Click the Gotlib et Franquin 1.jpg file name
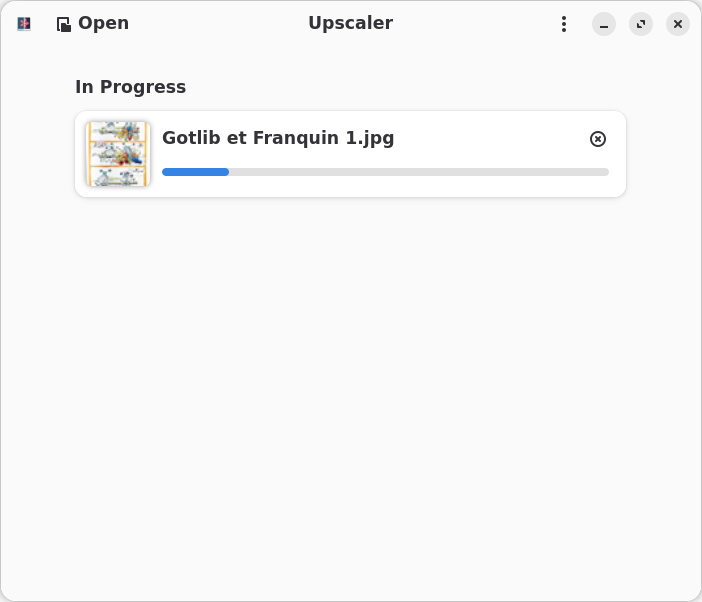The image size is (702, 602). (x=278, y=138)
